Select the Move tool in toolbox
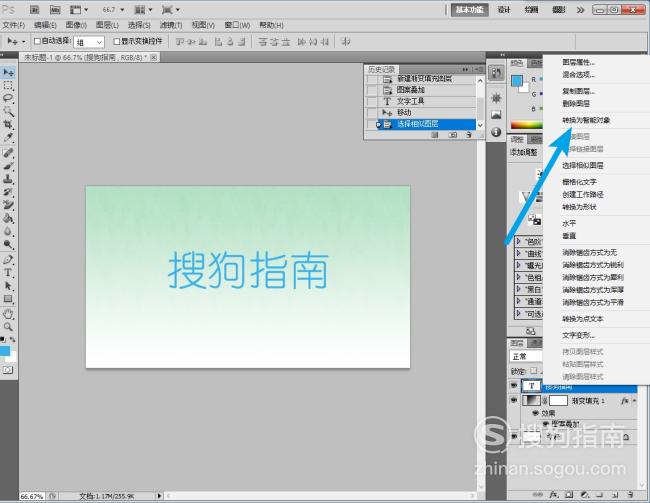This screenshot has height=503, width=650. (x=8, y=72)
